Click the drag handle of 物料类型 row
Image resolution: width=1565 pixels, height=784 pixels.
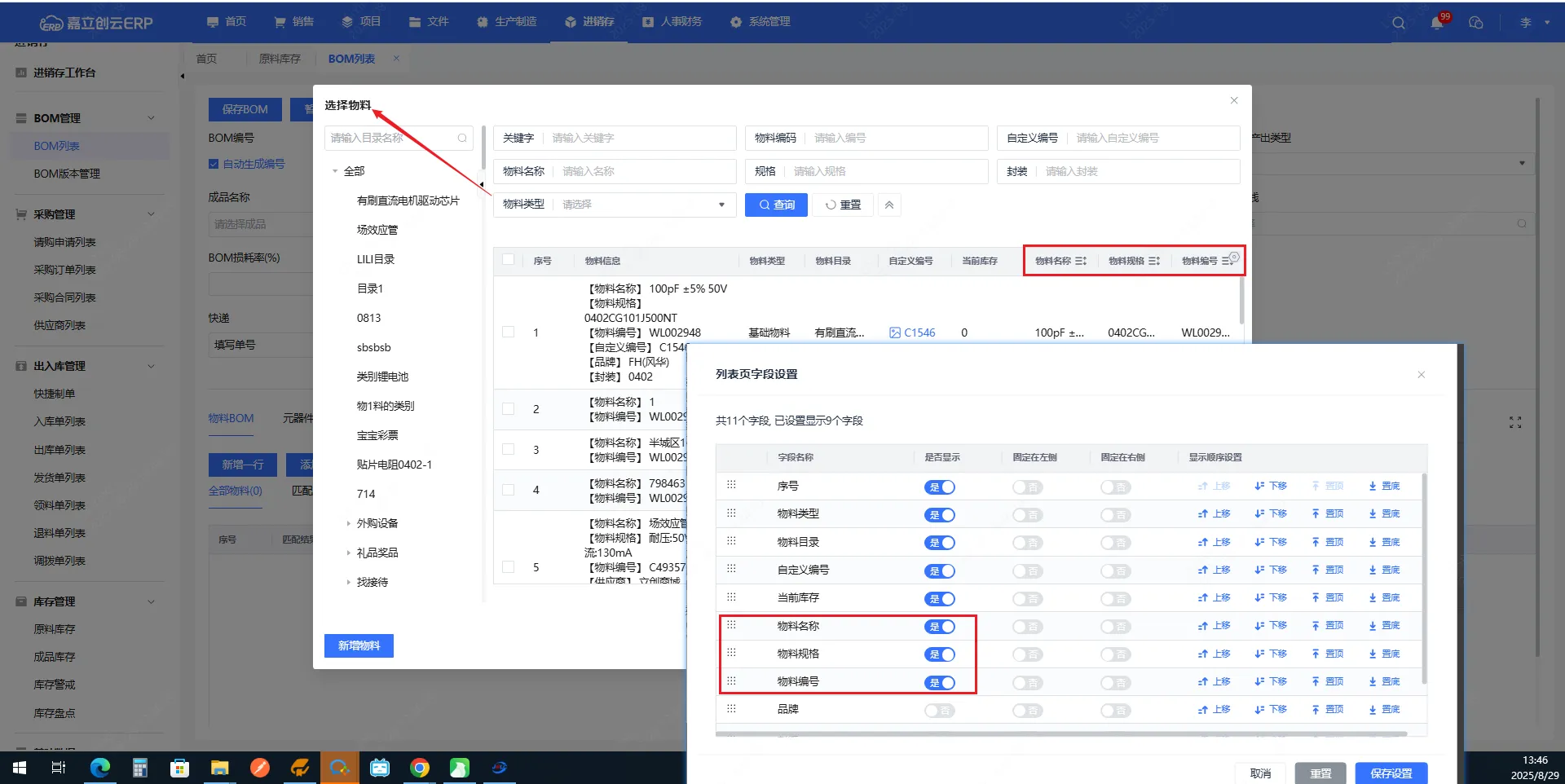click(731, 513)
